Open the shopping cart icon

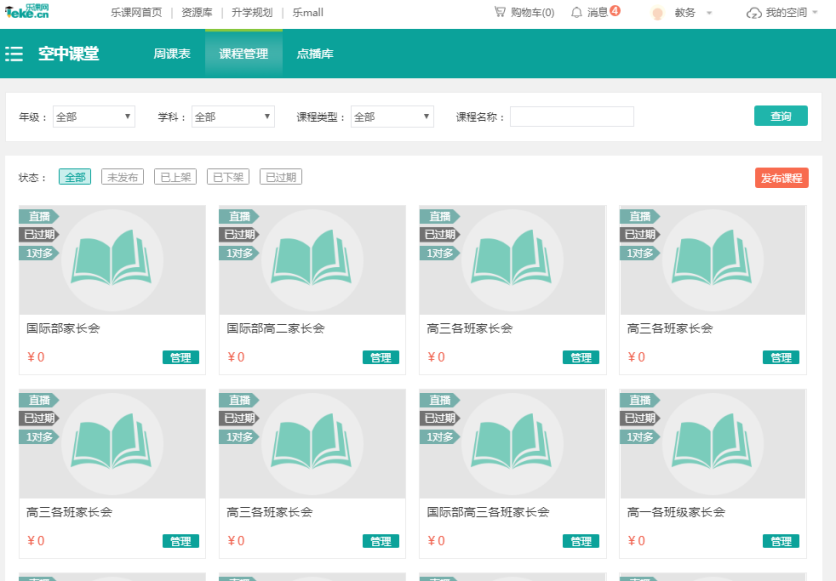(x=500, y=12)
